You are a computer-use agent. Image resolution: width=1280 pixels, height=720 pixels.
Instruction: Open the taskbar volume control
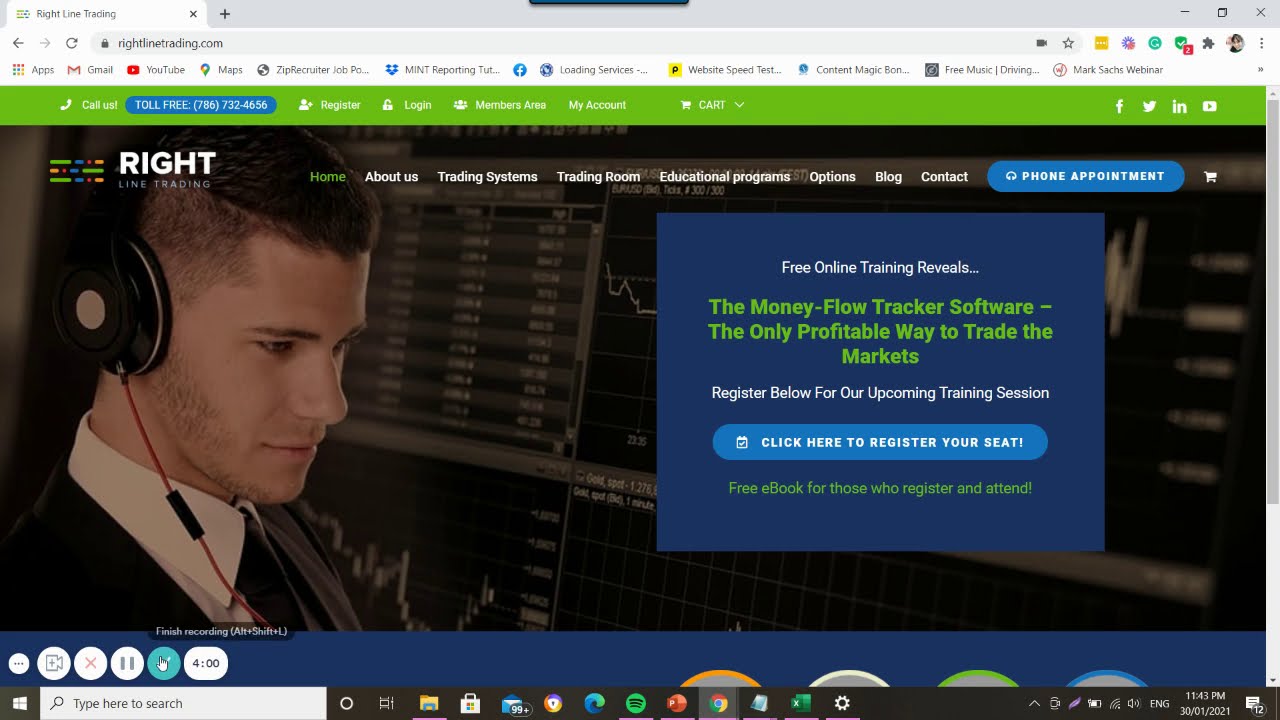click(1133, 703)
